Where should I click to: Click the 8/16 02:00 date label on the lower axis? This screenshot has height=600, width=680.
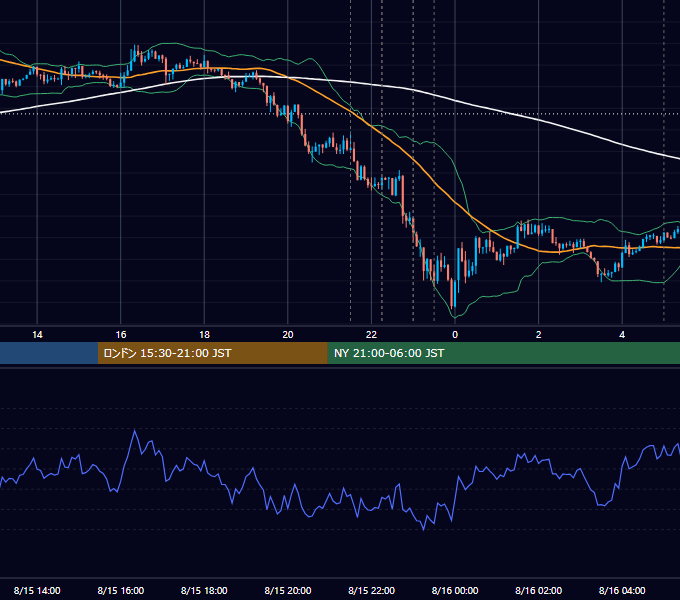(539, 590)
